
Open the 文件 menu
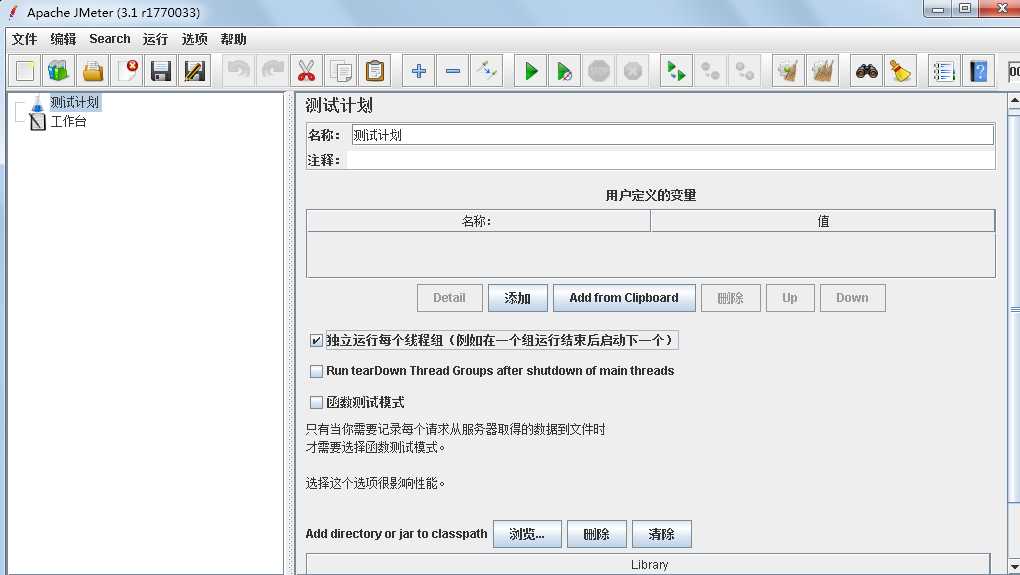(25, 39)
